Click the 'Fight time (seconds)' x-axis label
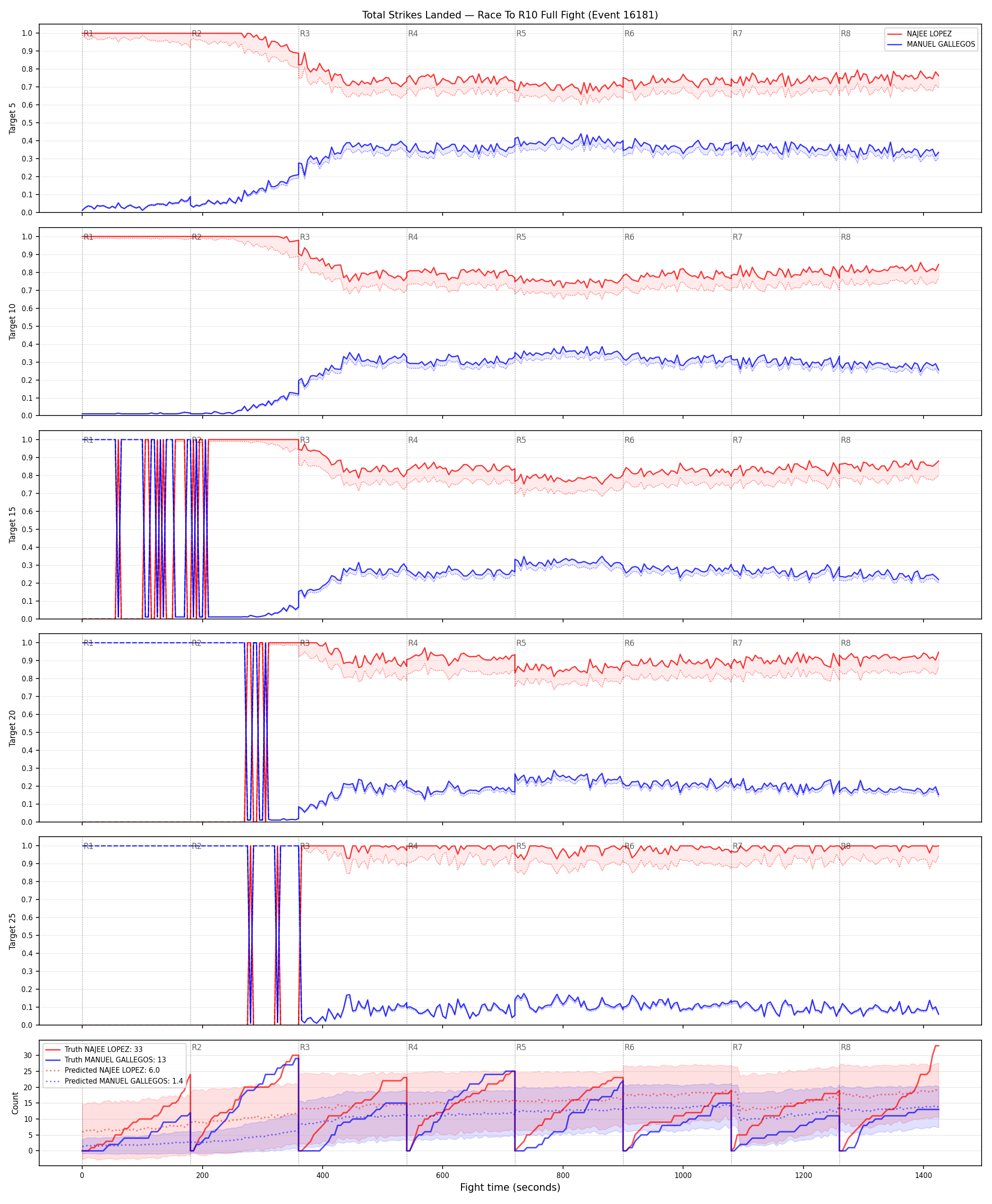Viewport: 992px width, 1204px height. click(510, 1187)
